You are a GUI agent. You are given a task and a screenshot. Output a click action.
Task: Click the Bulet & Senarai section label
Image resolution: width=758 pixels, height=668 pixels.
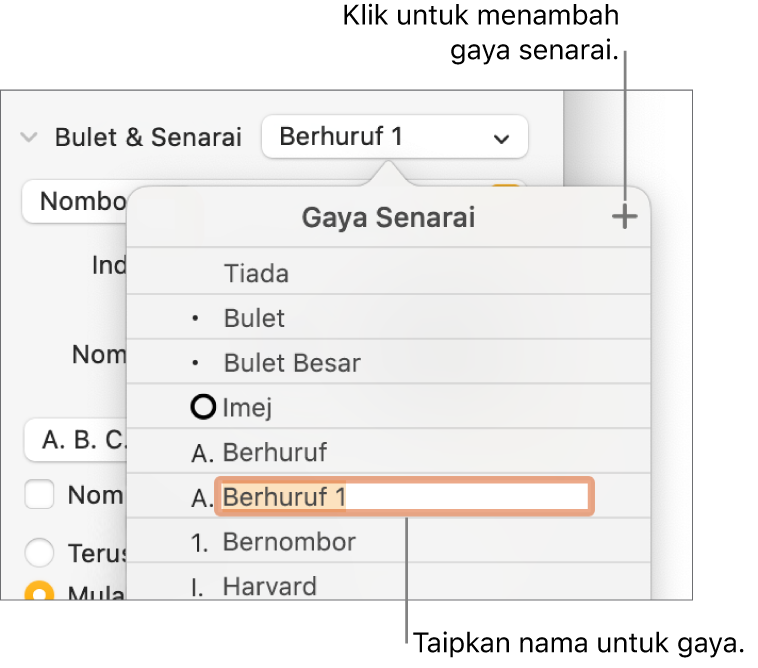(148, 137)
